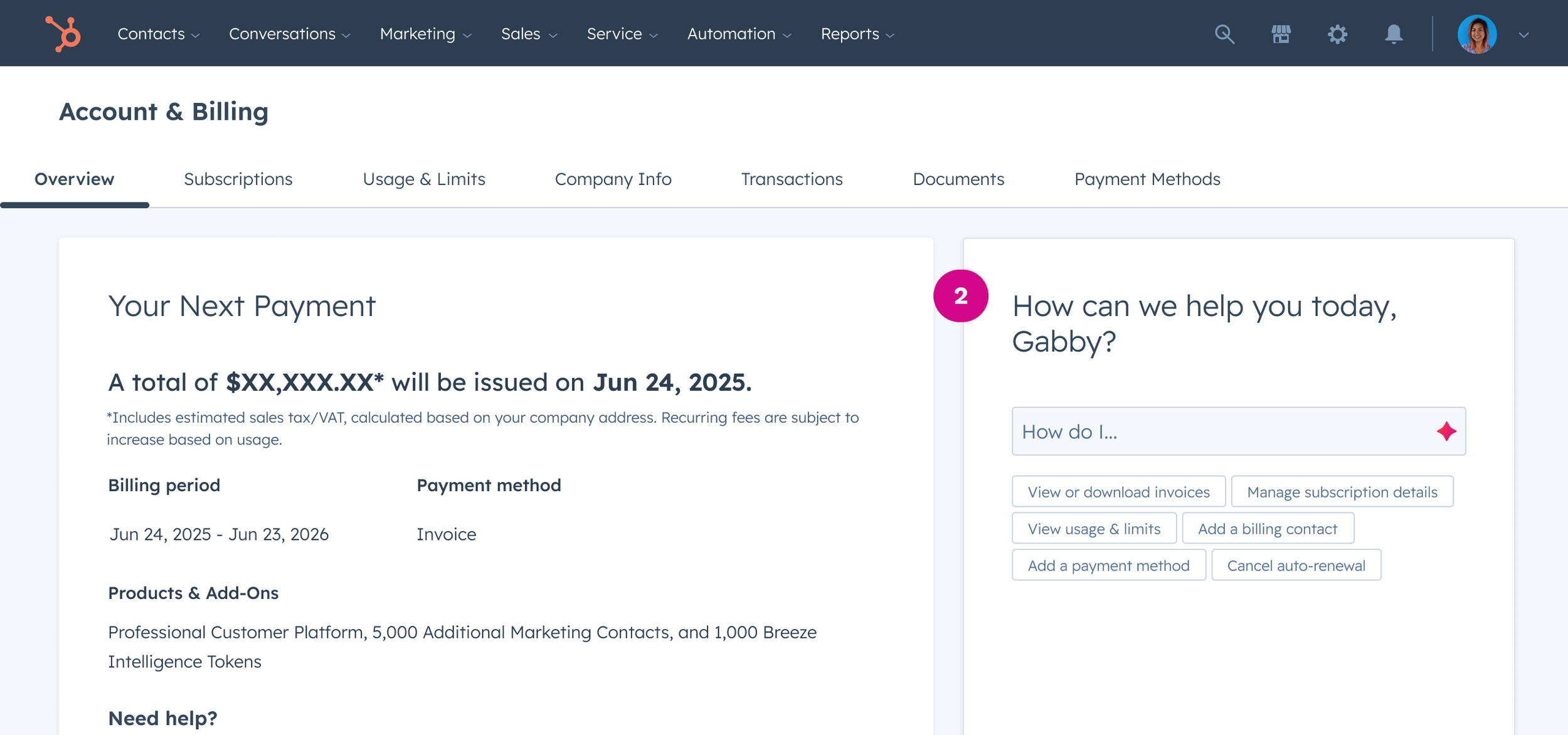Open the Contacts menu
The height and width of the screenshot is (735, 1568).
pyautogui.click(x=159, y=34)
